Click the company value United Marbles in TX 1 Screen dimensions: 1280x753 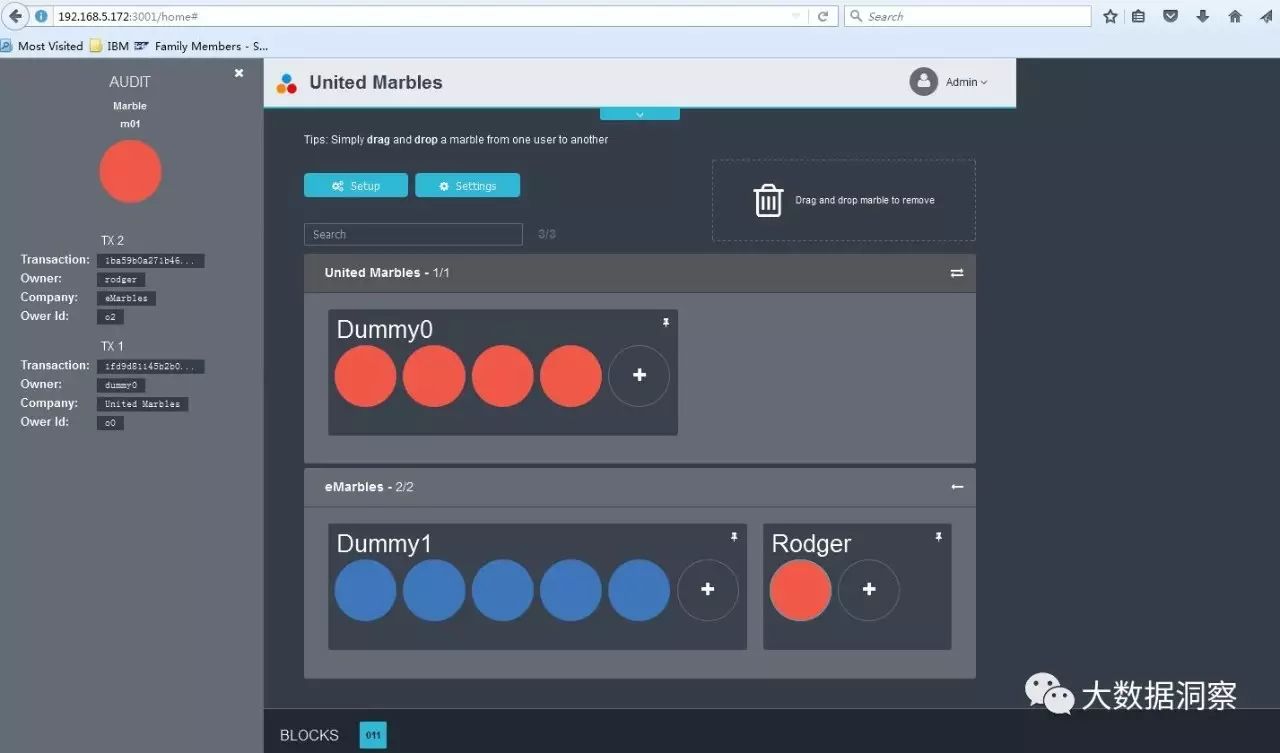tap(143, 404)
